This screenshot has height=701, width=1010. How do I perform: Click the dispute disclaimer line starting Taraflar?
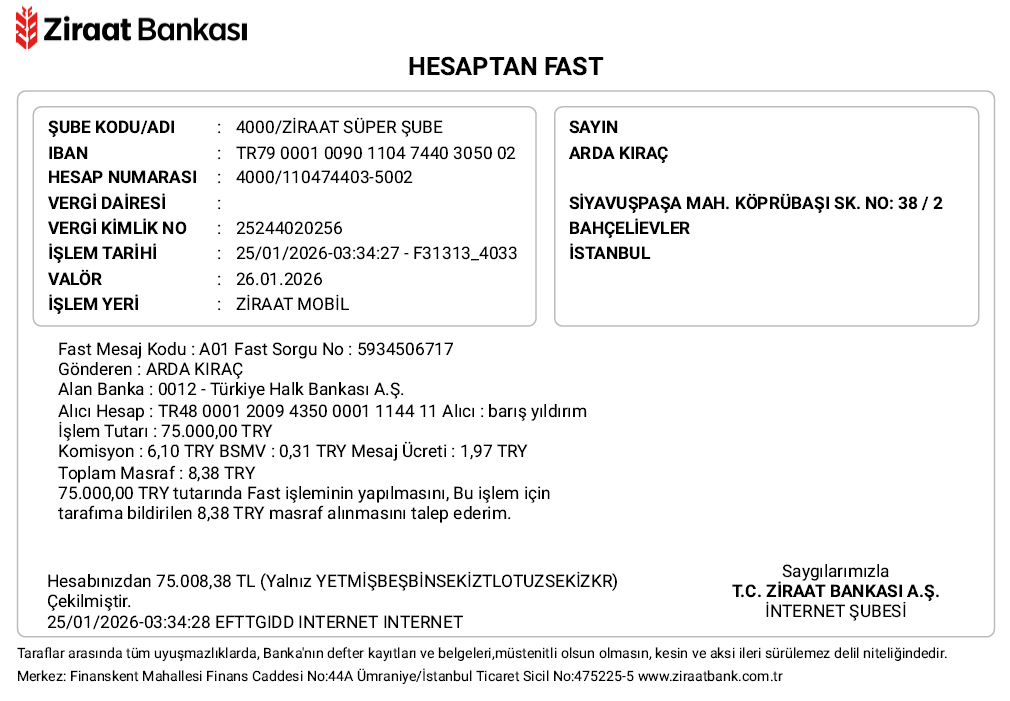click(482, 653)
